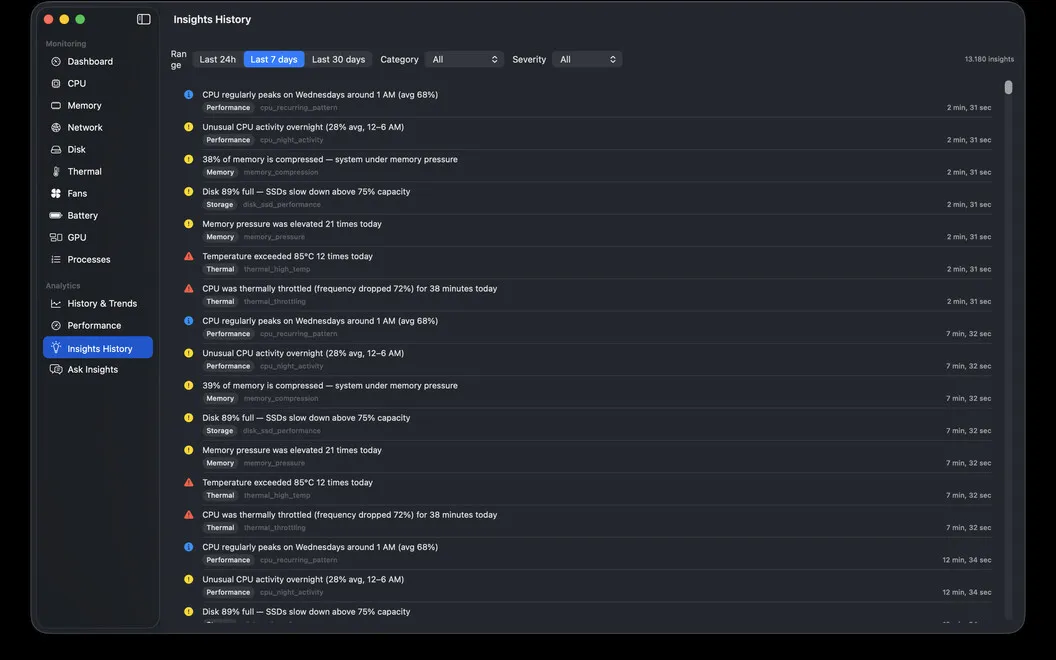Go to the Network section
Screen dimensions: 1056x660
[x=98, y=127]
